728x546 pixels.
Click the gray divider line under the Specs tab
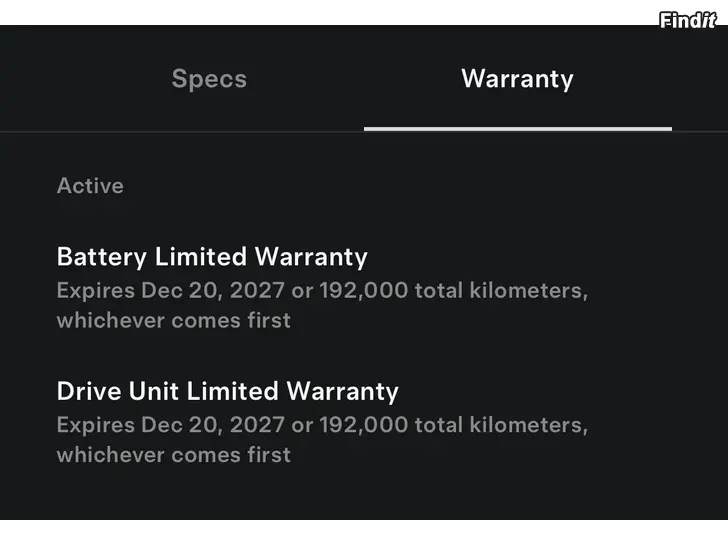pos(182,131)
